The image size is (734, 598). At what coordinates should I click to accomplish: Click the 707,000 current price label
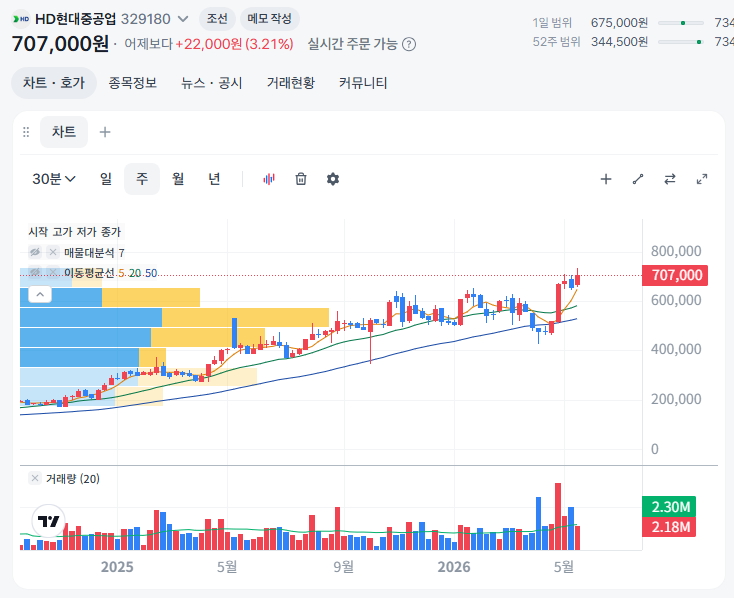click(675, 275)
